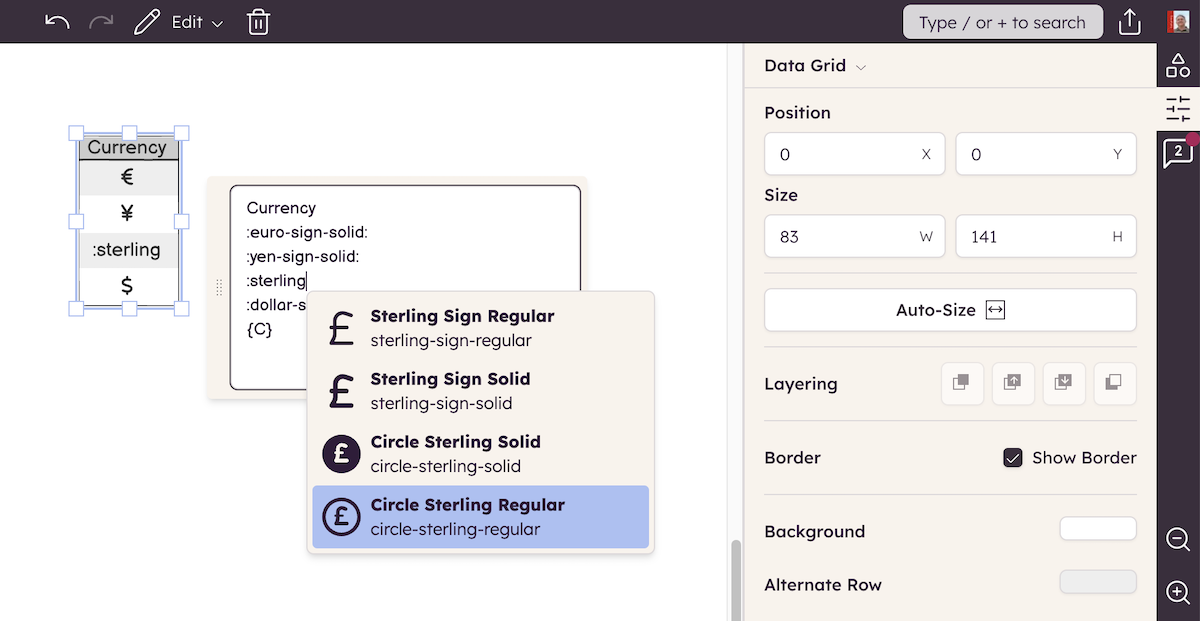Toggle the Show Border checkbox
The height and width of the screenshot is (621, 1200).
(1013, 458)
